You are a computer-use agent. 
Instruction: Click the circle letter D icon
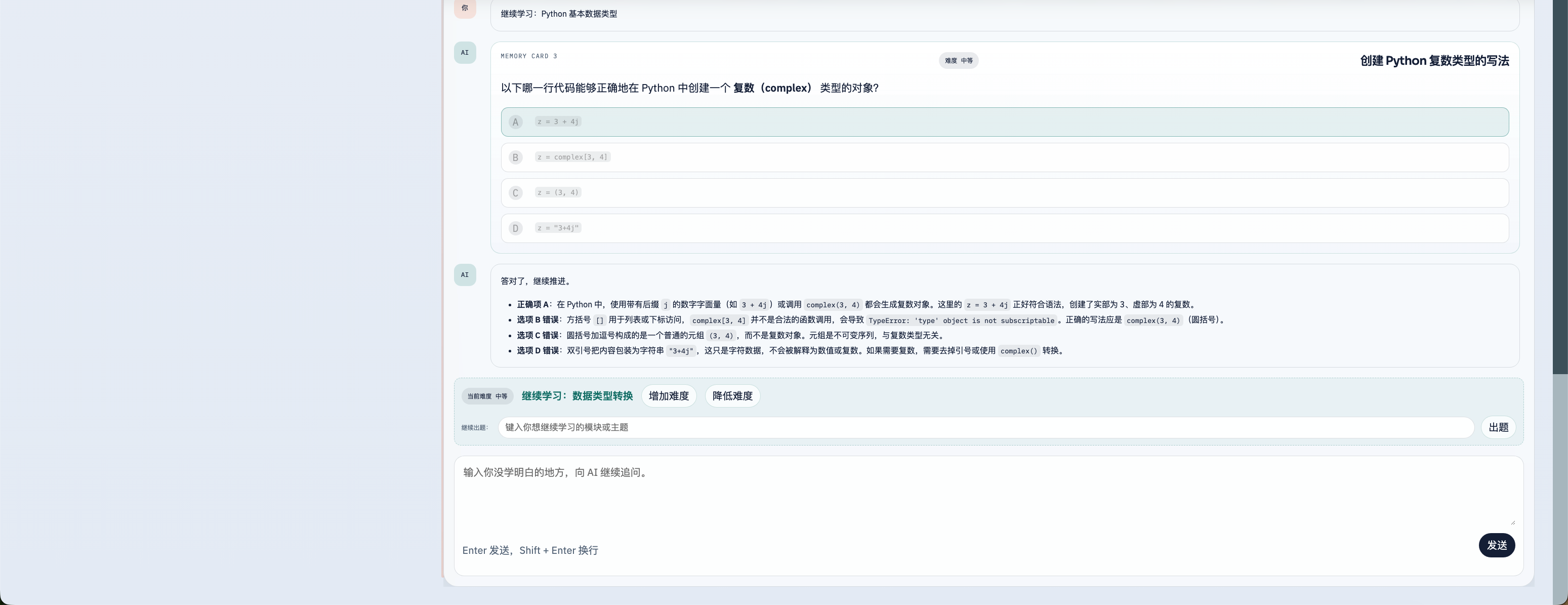pyautogui.click(x=516, y=229)
